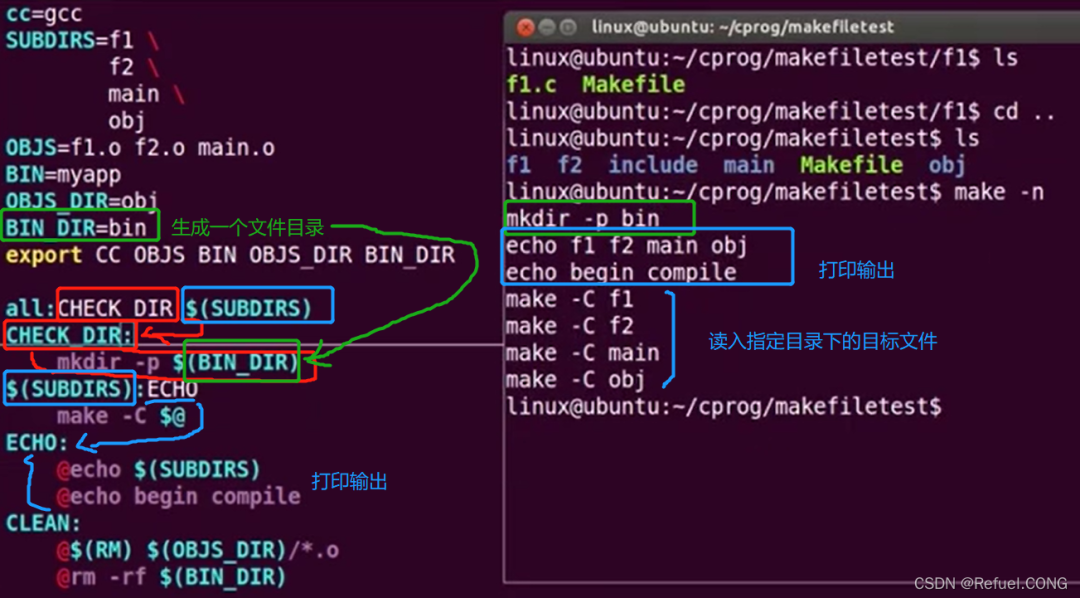
Task: Select the 'include' directory in ls output
Action: (x=653, y=165)
